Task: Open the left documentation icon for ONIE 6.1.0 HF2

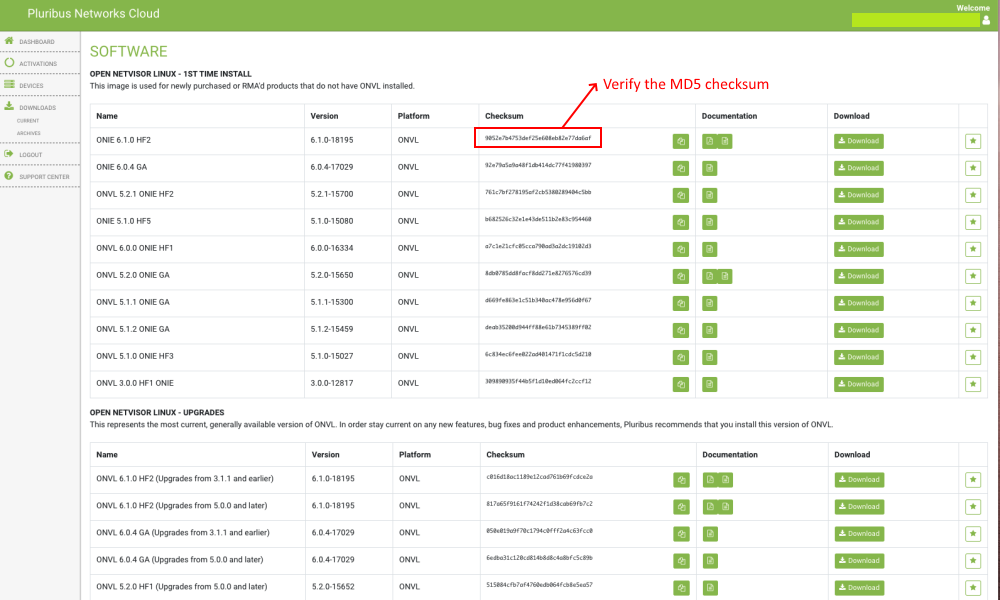Action: (709, 141)
